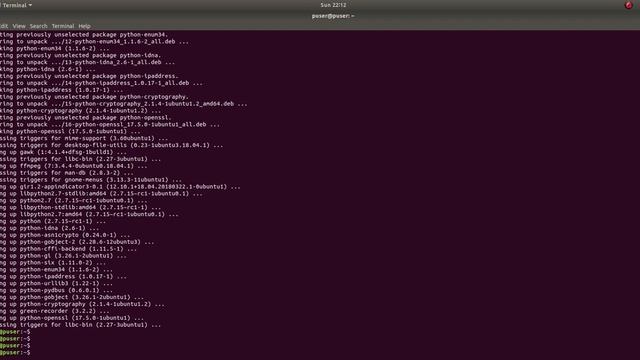
Task: Click the python-gobject-2 setup line
Action: 77,242
